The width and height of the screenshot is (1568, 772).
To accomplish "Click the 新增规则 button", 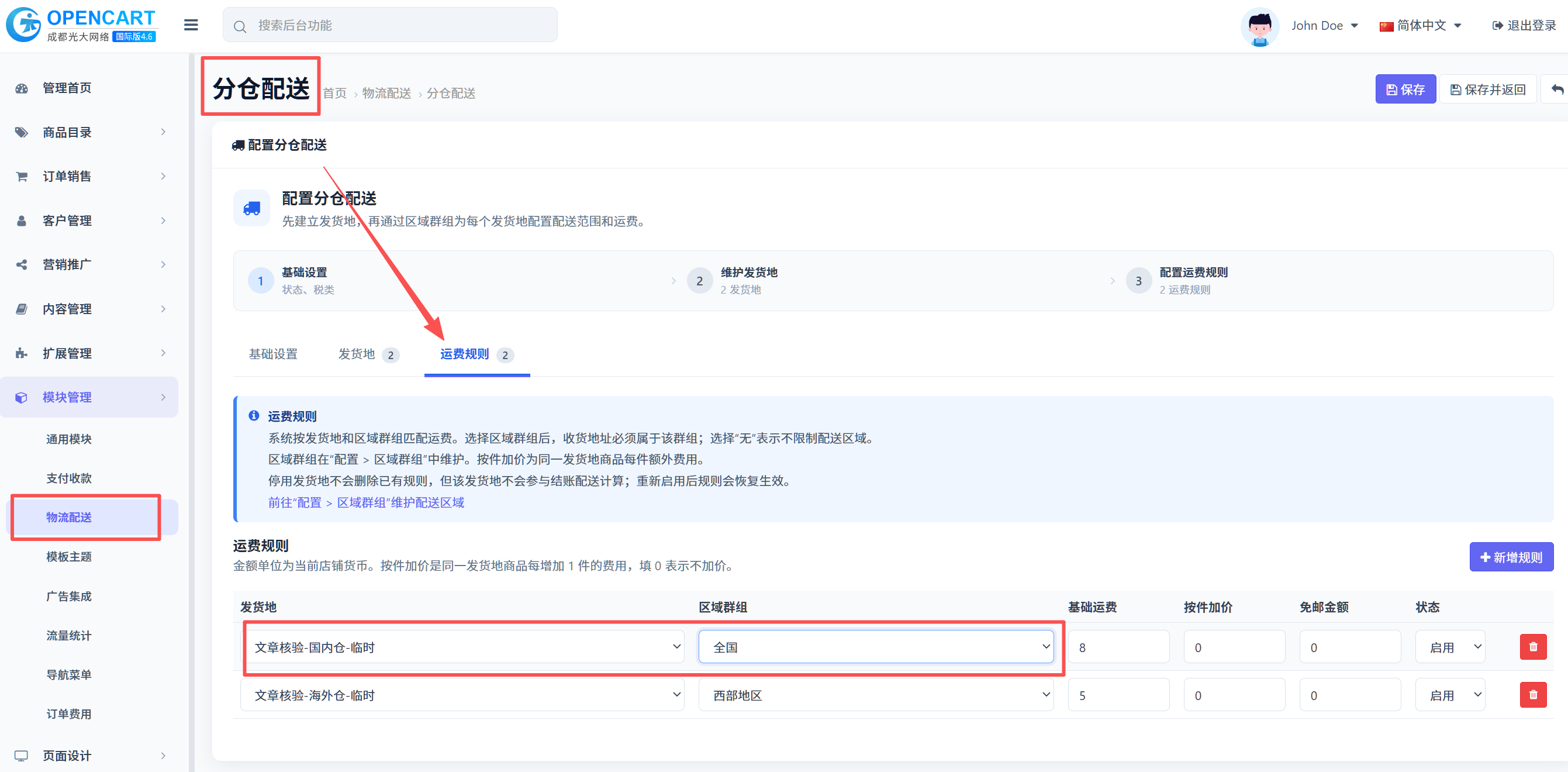I will pyautogui.click(x=1511, y=556).
